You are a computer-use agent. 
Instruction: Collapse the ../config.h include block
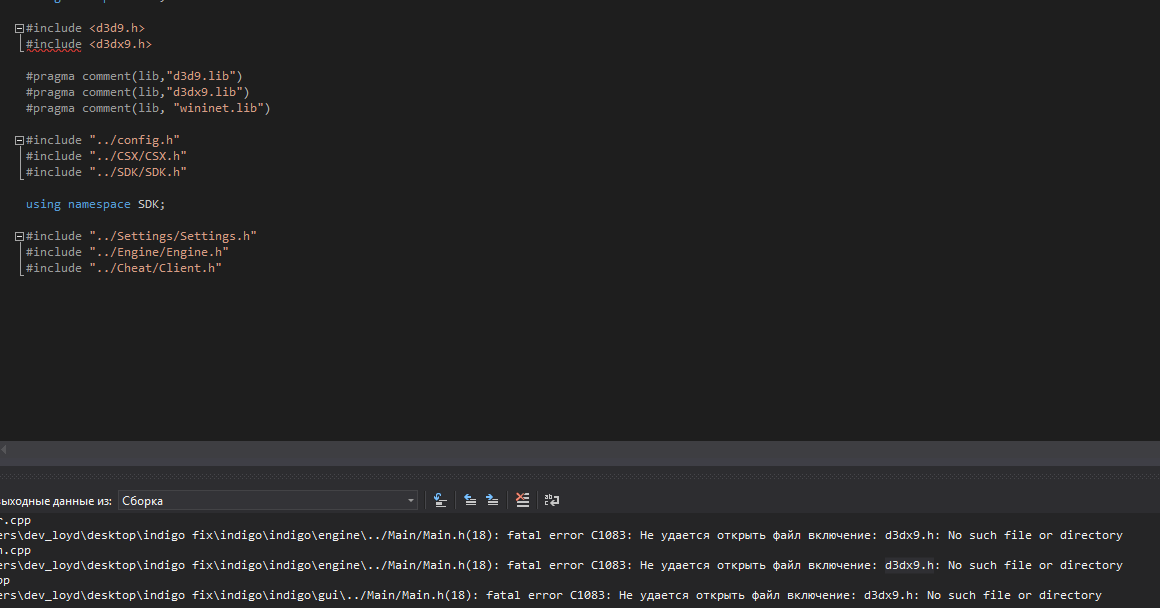click(x=19, y=141)
